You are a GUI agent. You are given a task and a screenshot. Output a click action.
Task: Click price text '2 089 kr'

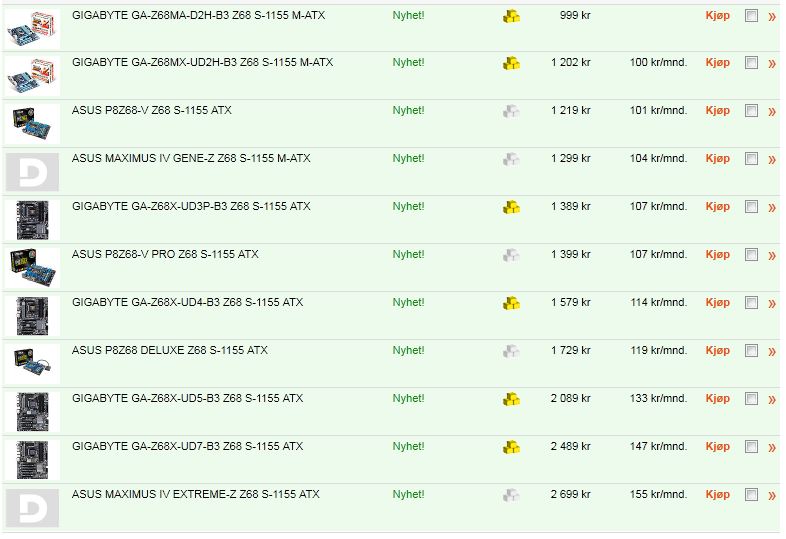[x=570, y=399]
